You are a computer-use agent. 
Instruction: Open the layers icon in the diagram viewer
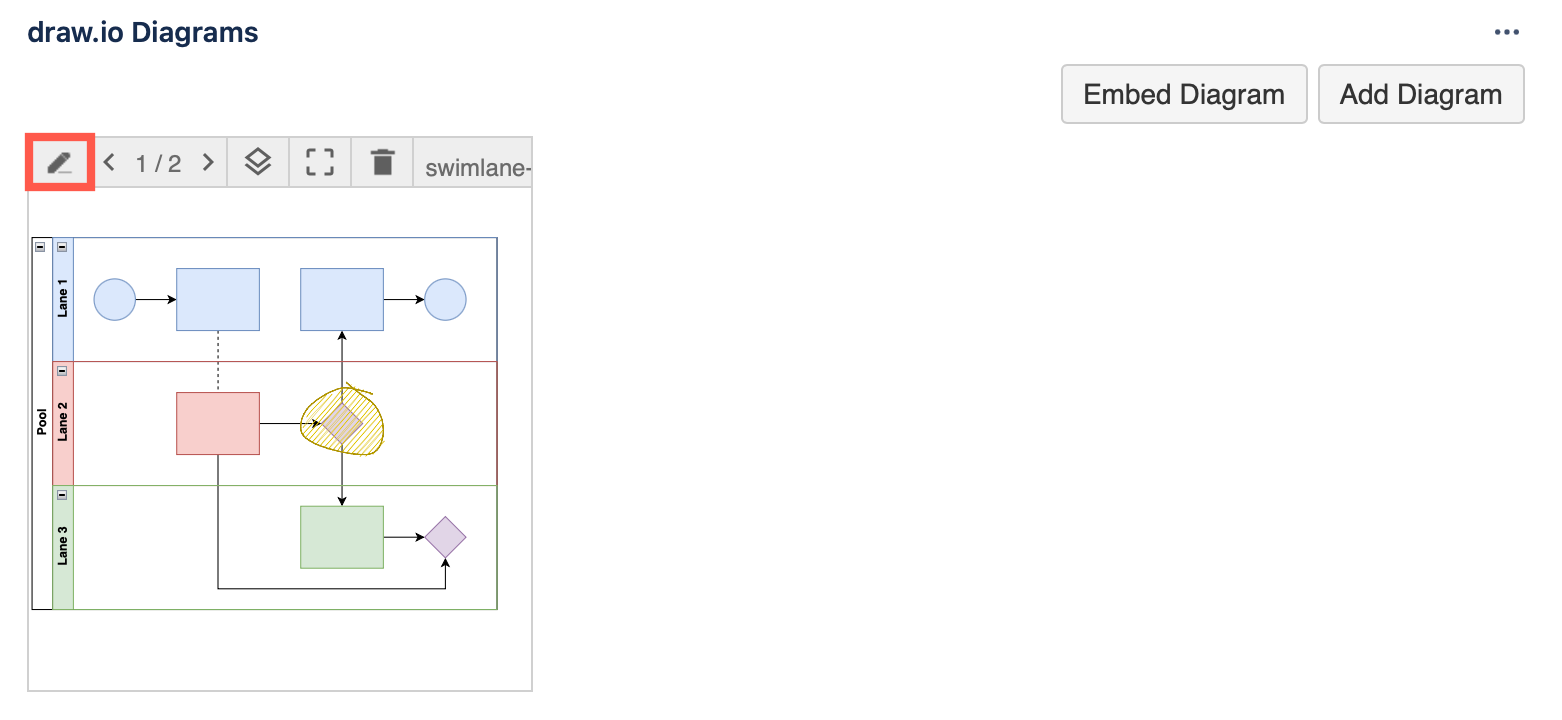(x=258, y=161)
